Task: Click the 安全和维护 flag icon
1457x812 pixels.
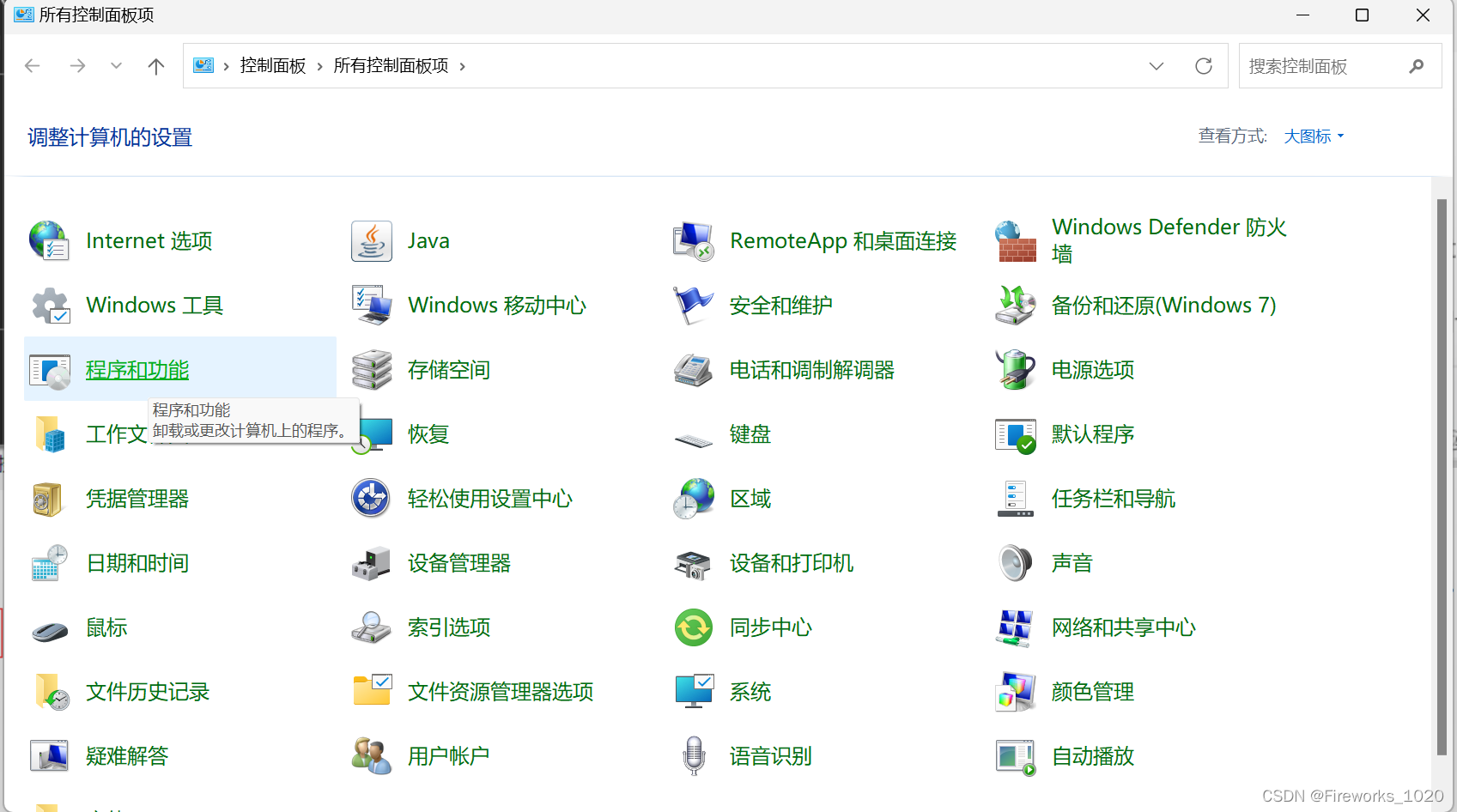Action: pos(694,306)
